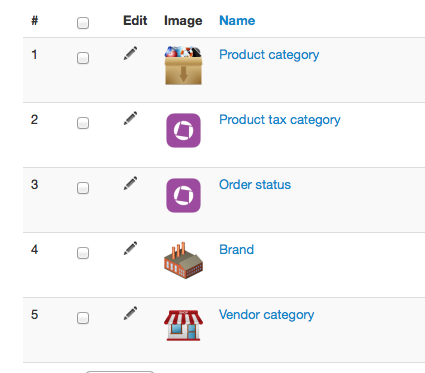This screenshot has height=373, width=425.
Task: Check the Brand row checkbox
Action: point(83,253)
